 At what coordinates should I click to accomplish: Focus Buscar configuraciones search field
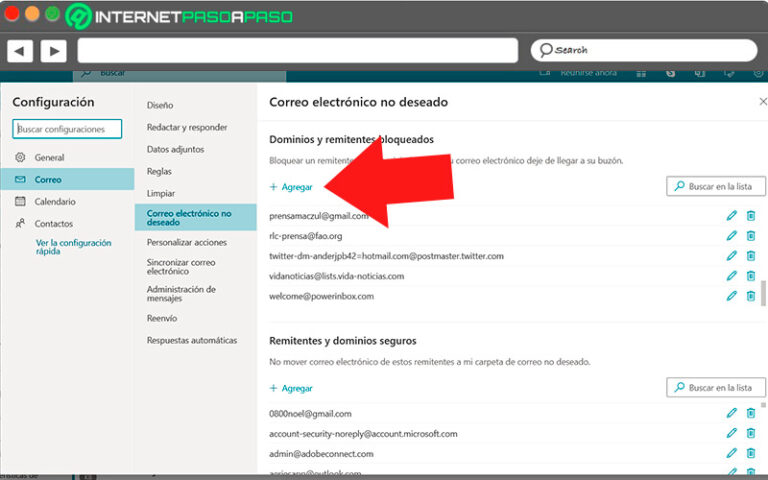[67, 129]
